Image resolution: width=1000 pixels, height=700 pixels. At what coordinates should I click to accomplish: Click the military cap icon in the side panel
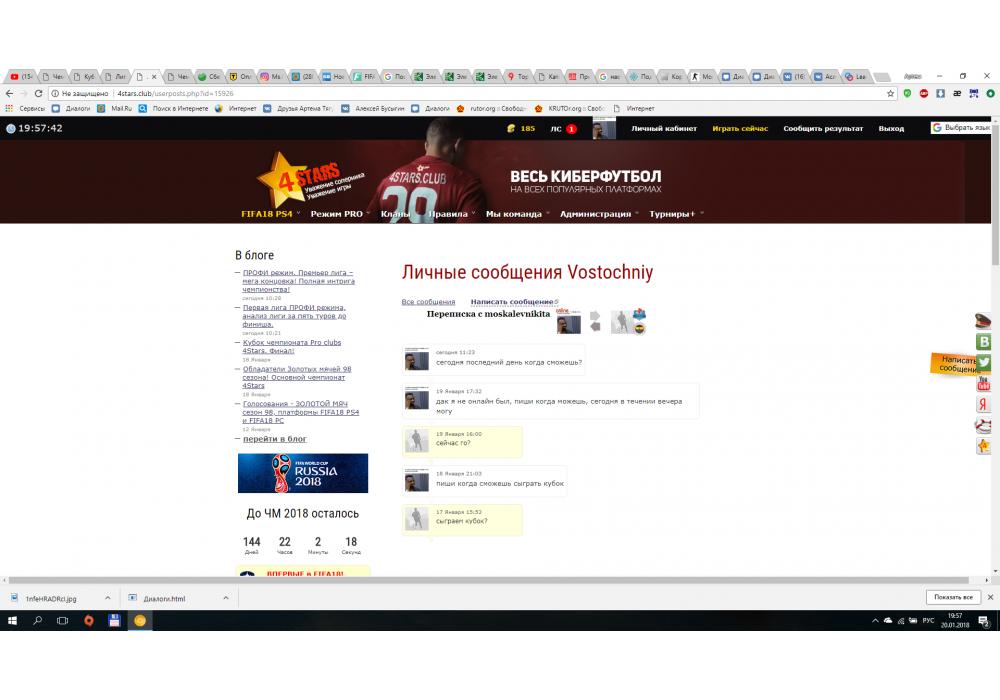pyautogui.click(x=983, y=321)
